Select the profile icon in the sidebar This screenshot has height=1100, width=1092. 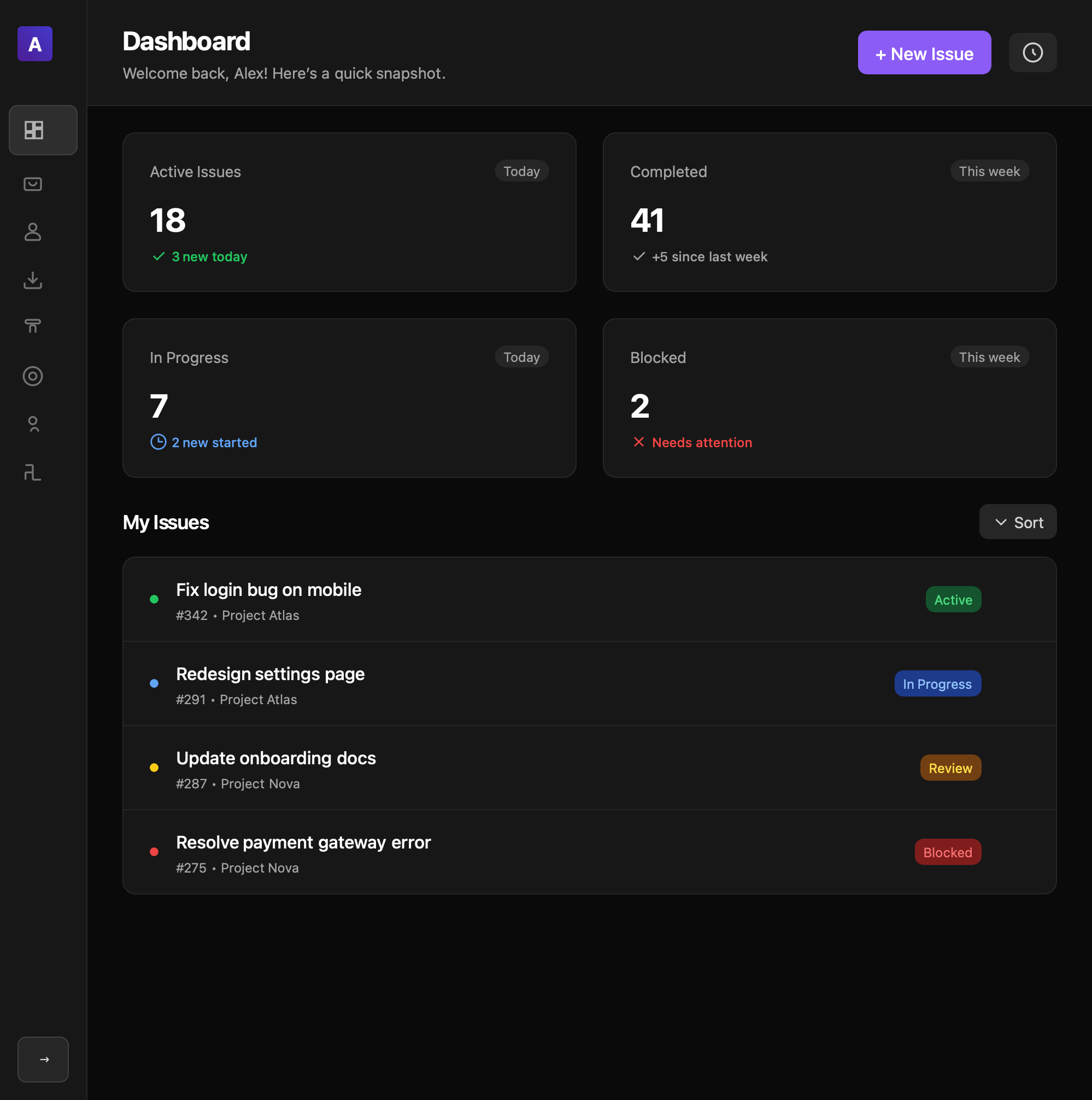[x=32, y=232]
